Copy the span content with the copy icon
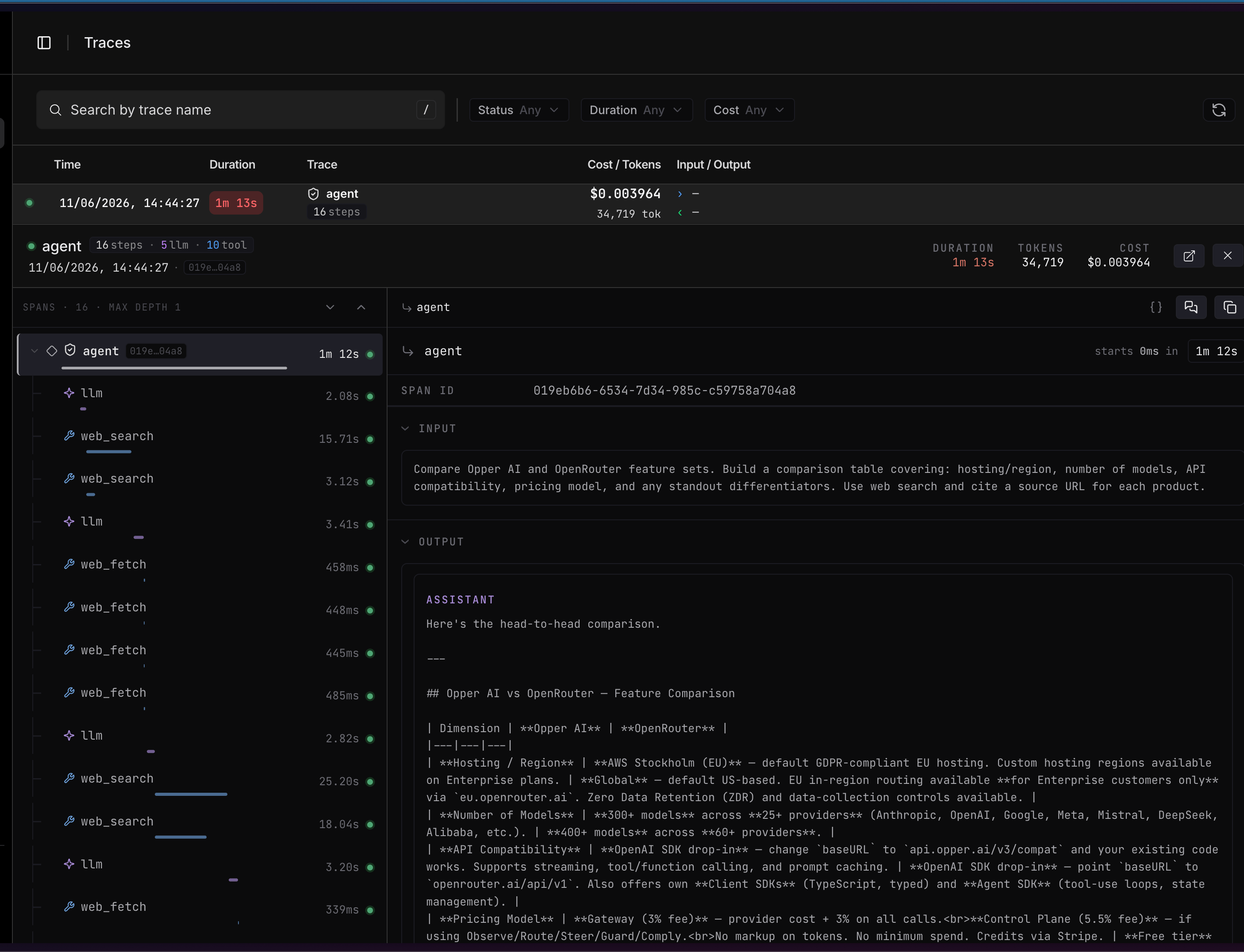This screenshot has height=952, width=1244. (1229, 307)
